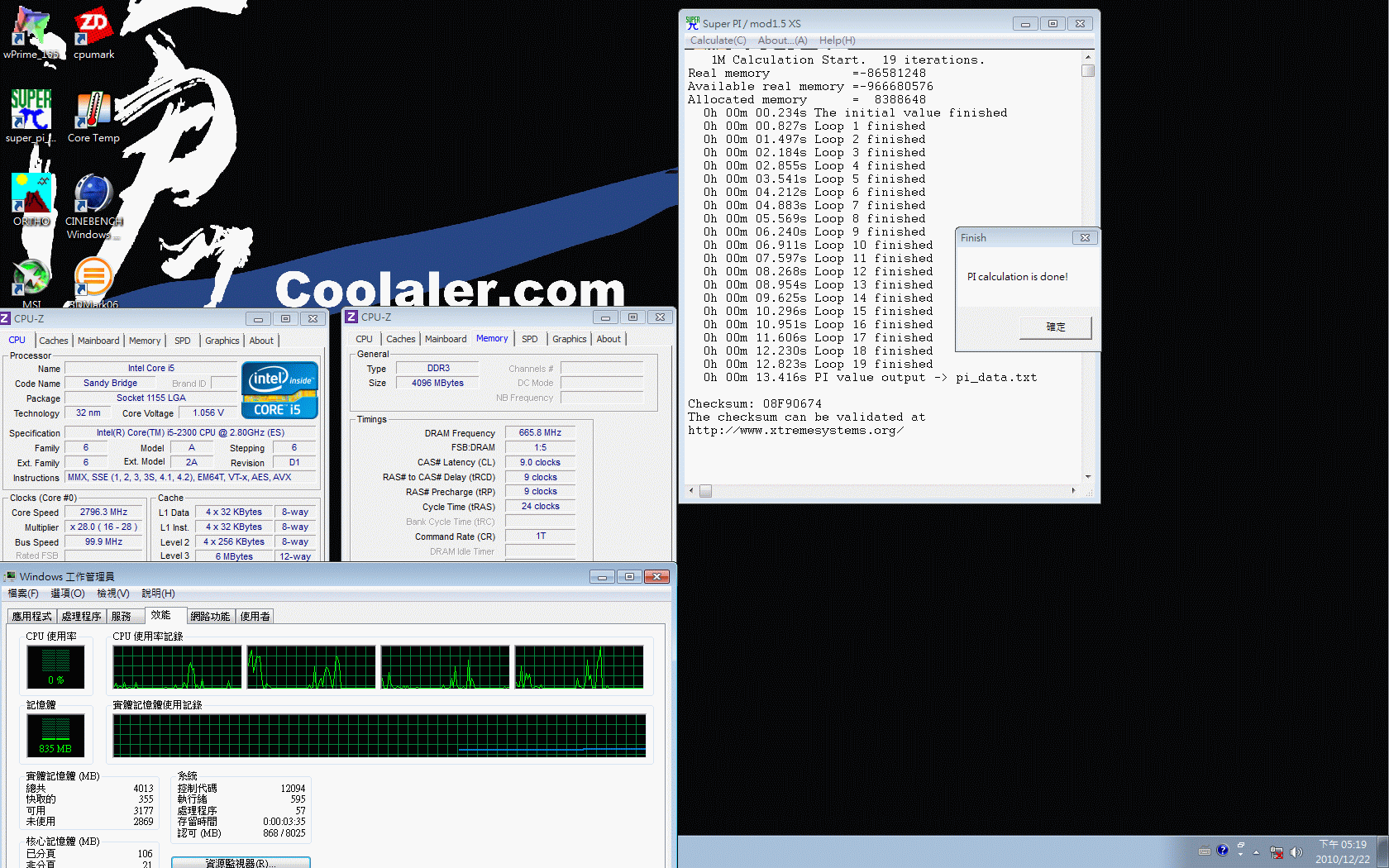Select Caches tab in left CPU-Z window
This screenshot has height=868, width=1389.
pyautogui.click(x=54, y=341)
